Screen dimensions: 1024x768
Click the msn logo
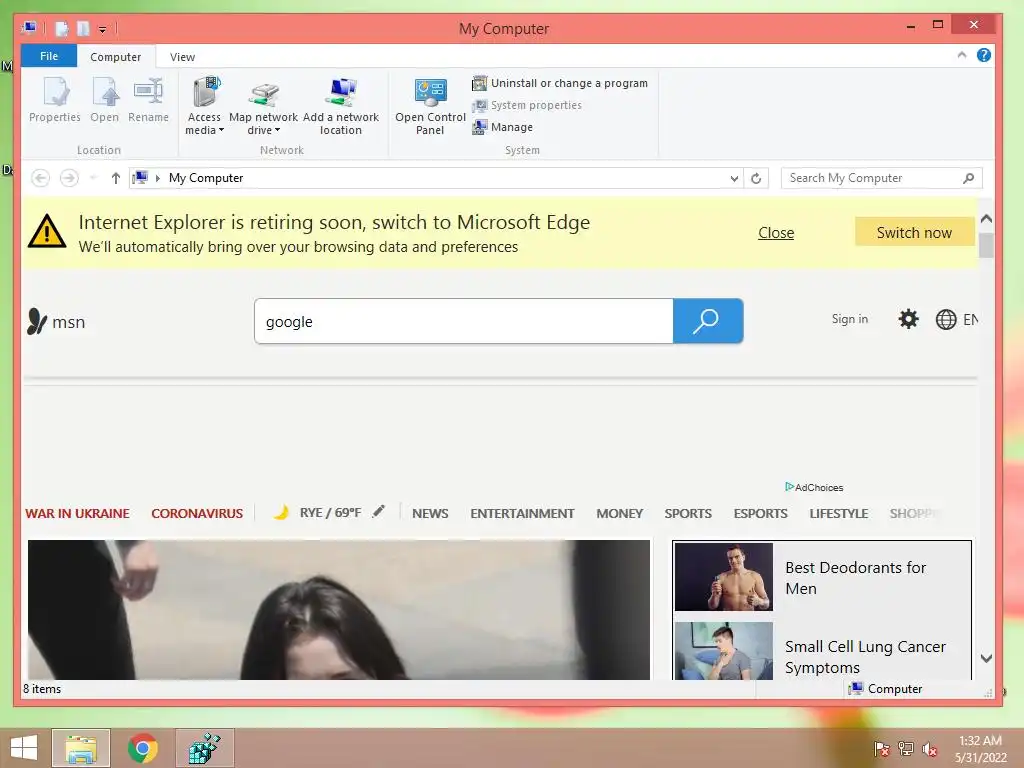[56, 321]
